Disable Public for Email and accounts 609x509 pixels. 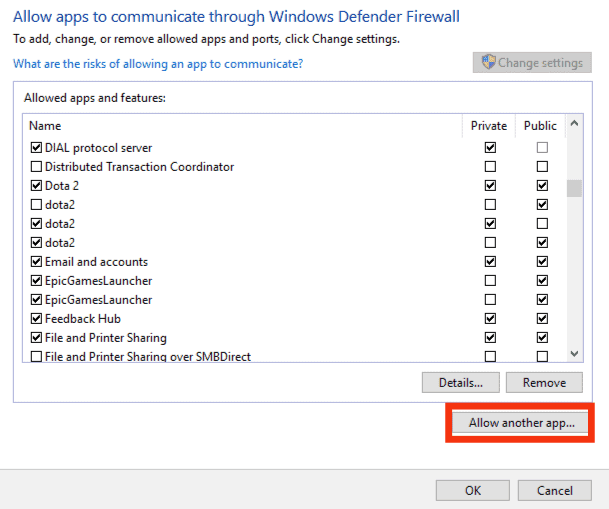(542, 262)
